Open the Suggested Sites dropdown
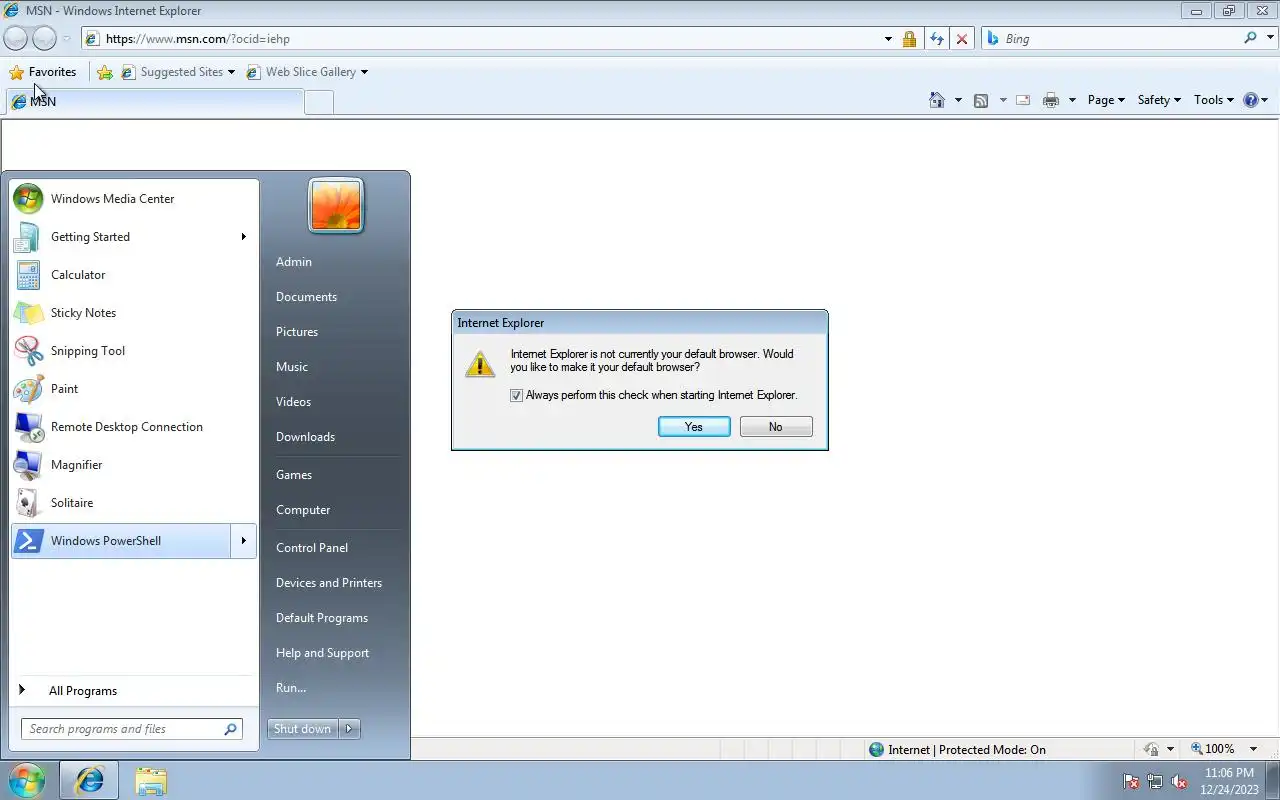1280x800 pixels. [231, 72]
